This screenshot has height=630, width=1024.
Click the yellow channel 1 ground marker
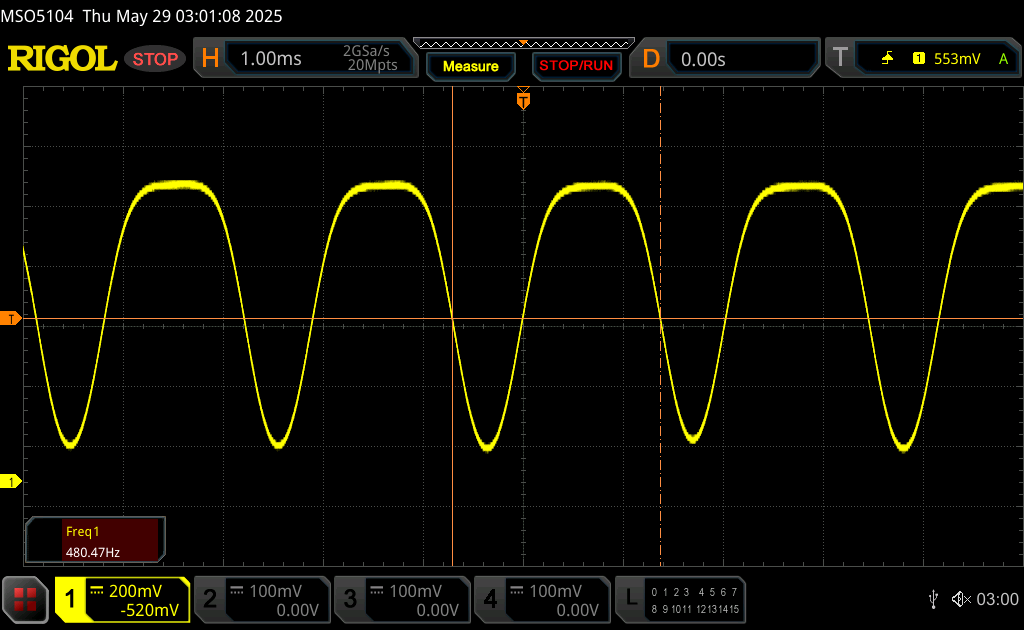pyautogui.click(x=10, y=482)
